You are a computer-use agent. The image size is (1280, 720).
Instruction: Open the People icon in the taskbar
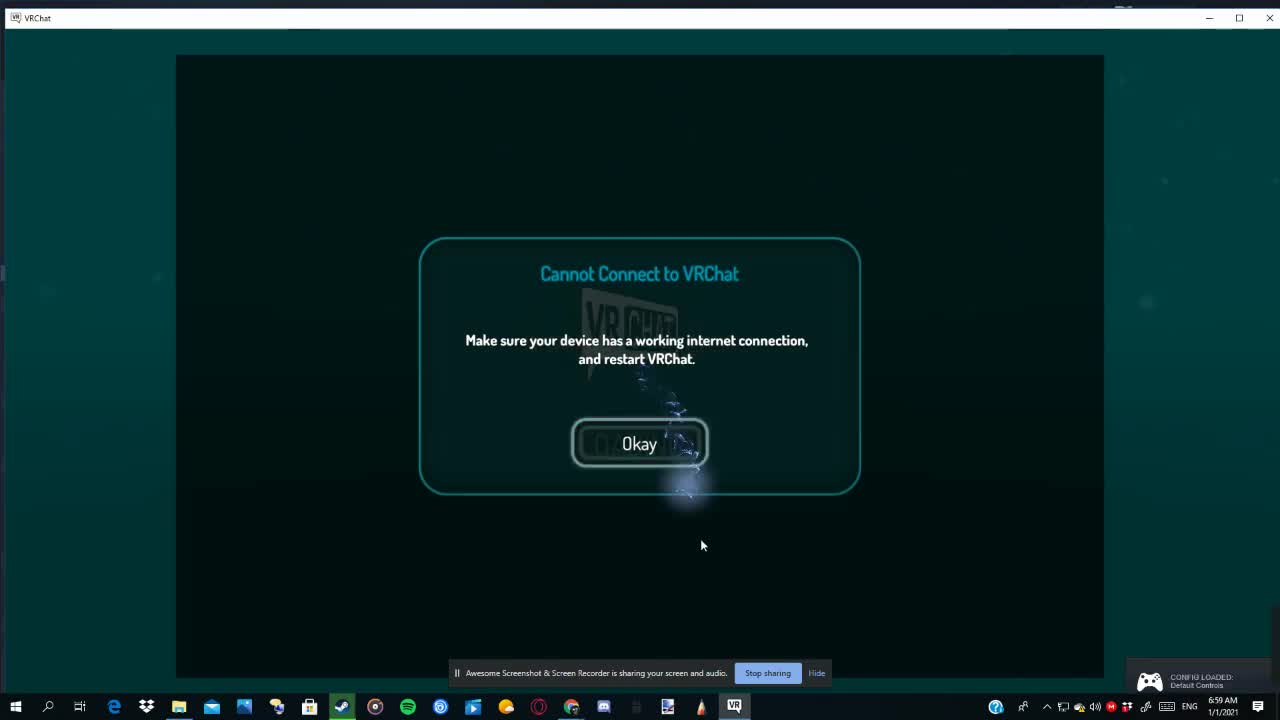(x=1023, y=707)
